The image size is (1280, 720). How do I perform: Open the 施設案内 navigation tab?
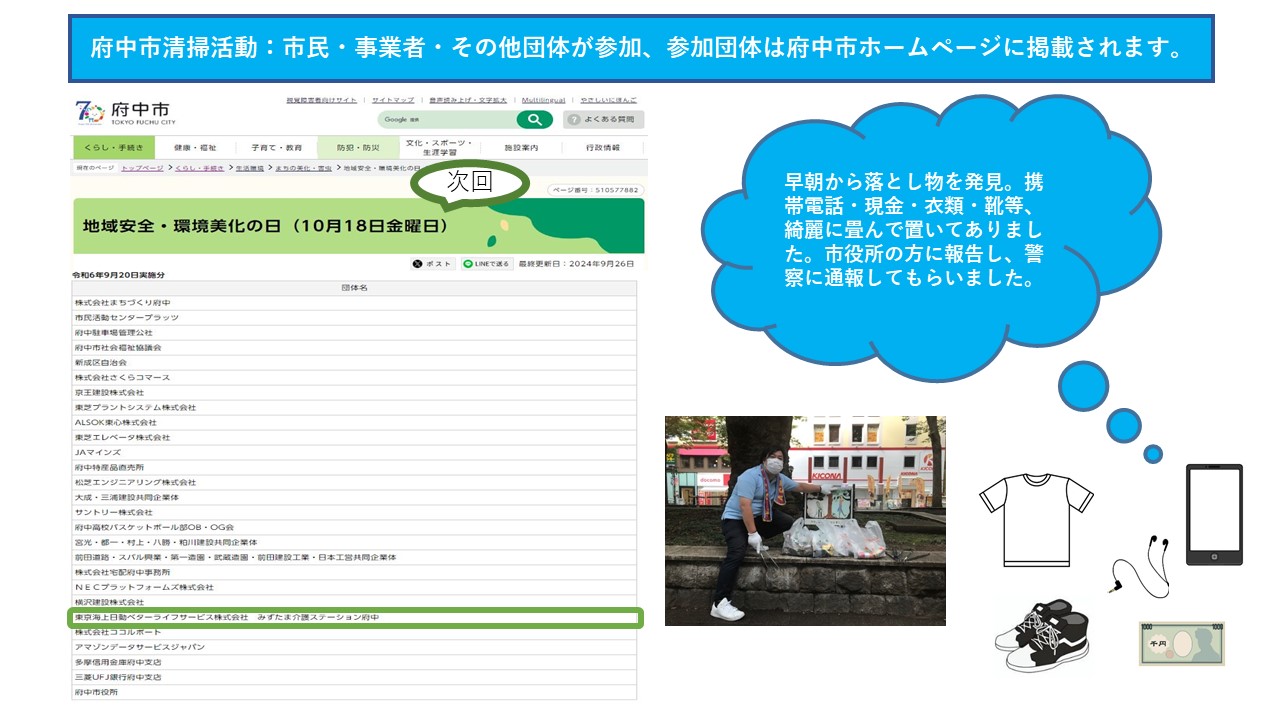521,148
